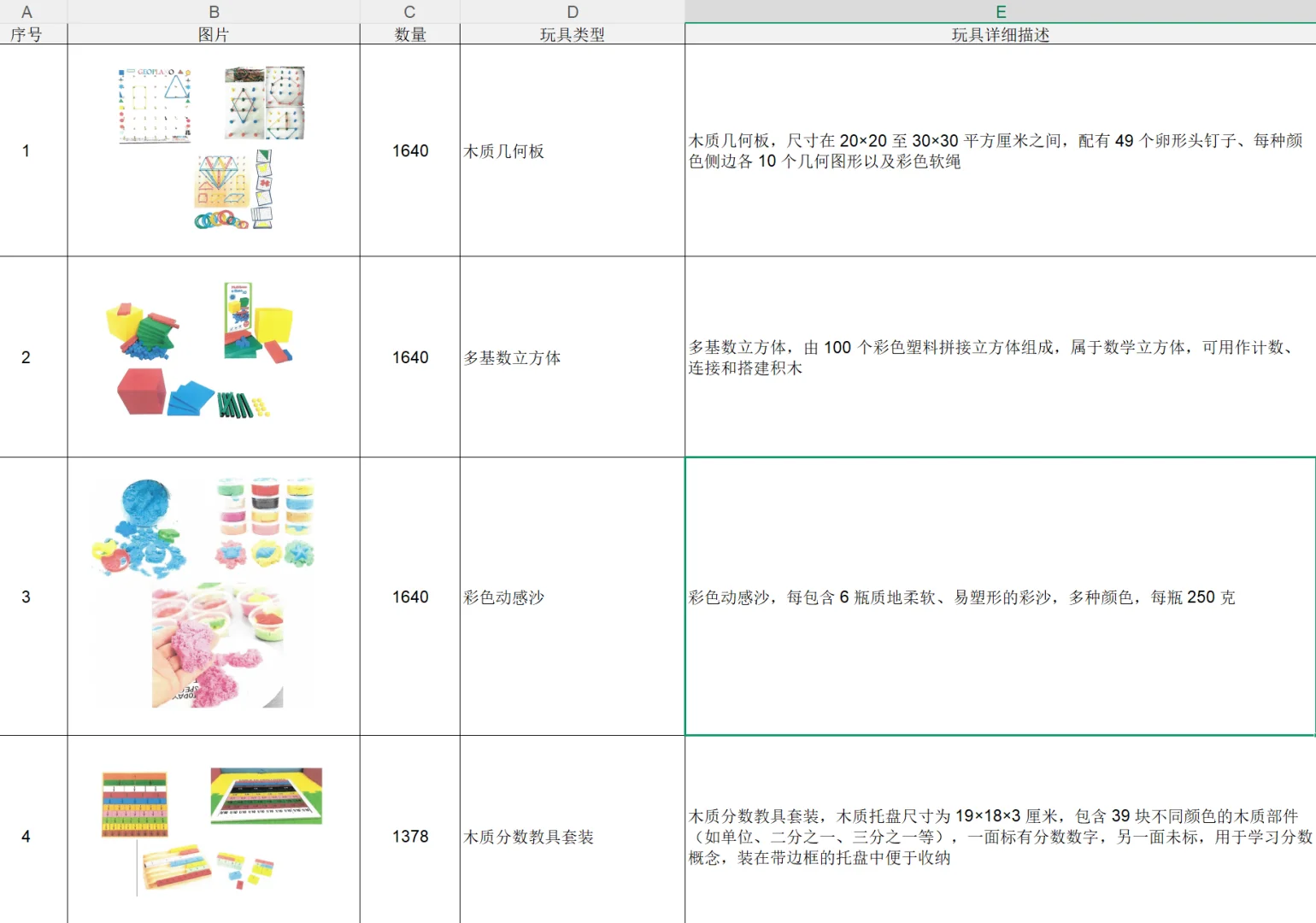This screenshot has height=923, width=1316.
Task: Click the 数量 header cell
Action: coord(409,35)
